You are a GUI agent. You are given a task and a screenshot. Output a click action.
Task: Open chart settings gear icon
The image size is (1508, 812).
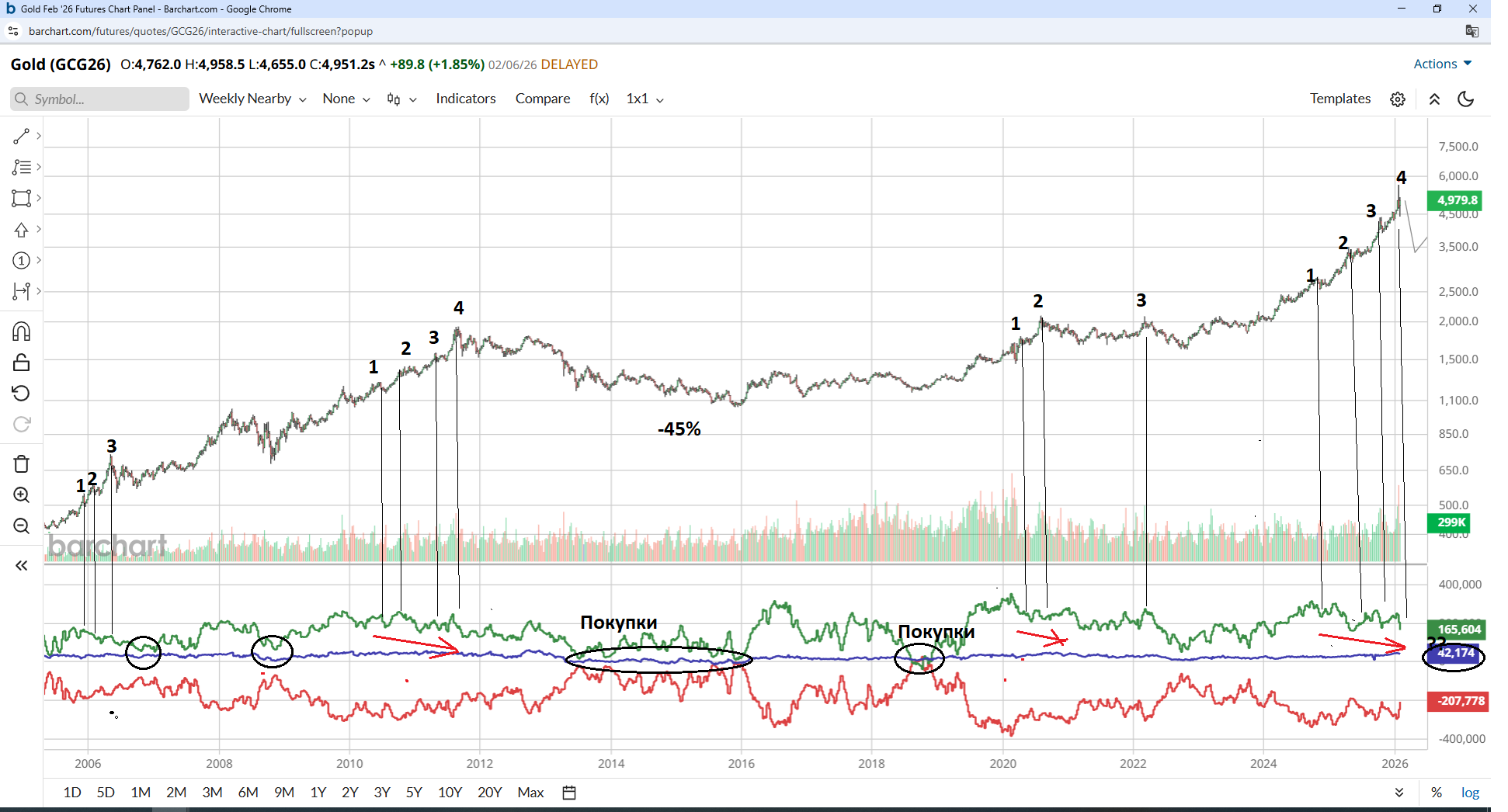click(x=1398, y=99)
